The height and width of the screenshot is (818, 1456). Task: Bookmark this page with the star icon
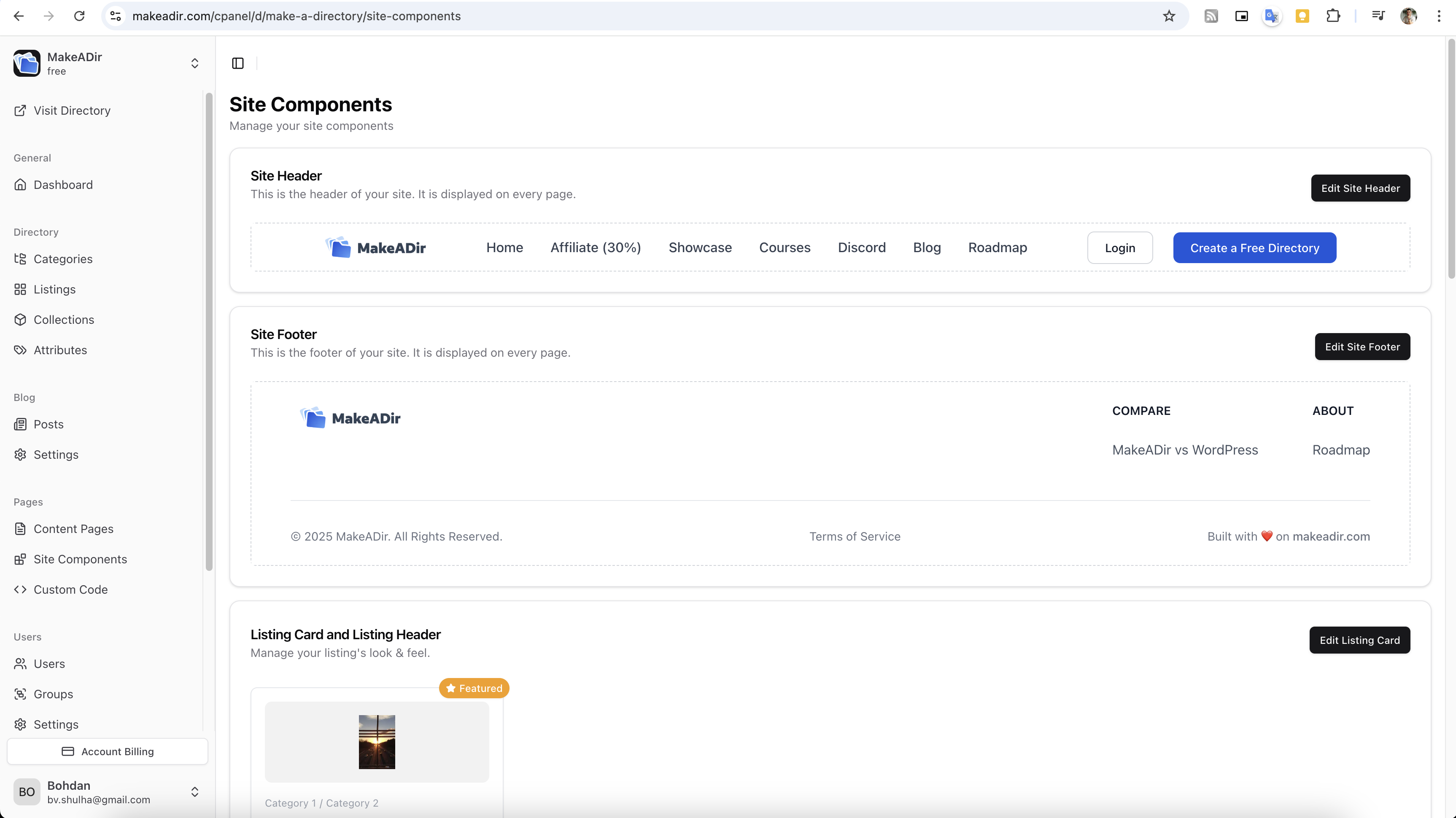(x=1169, y=16)
